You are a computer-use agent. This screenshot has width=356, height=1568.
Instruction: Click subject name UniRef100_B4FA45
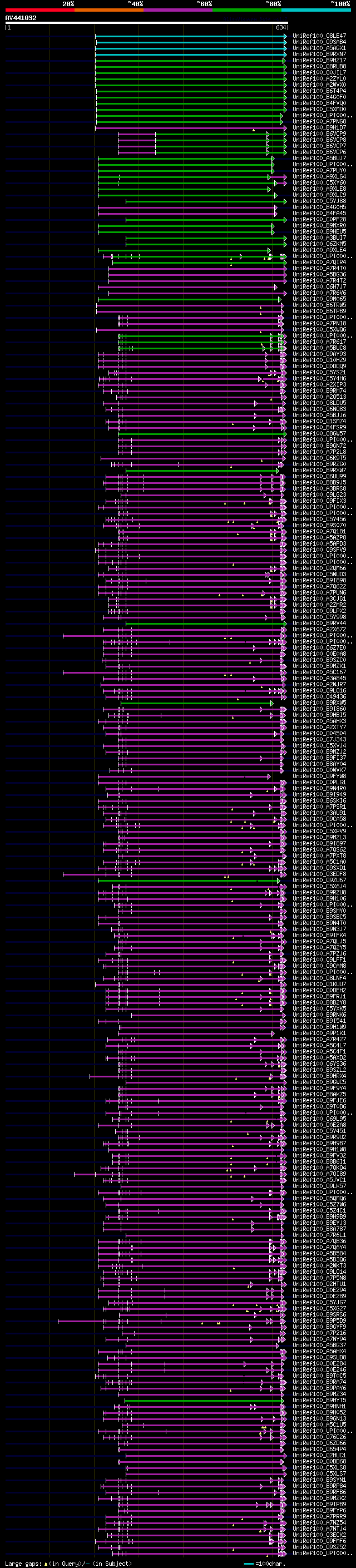click(319, 213)
